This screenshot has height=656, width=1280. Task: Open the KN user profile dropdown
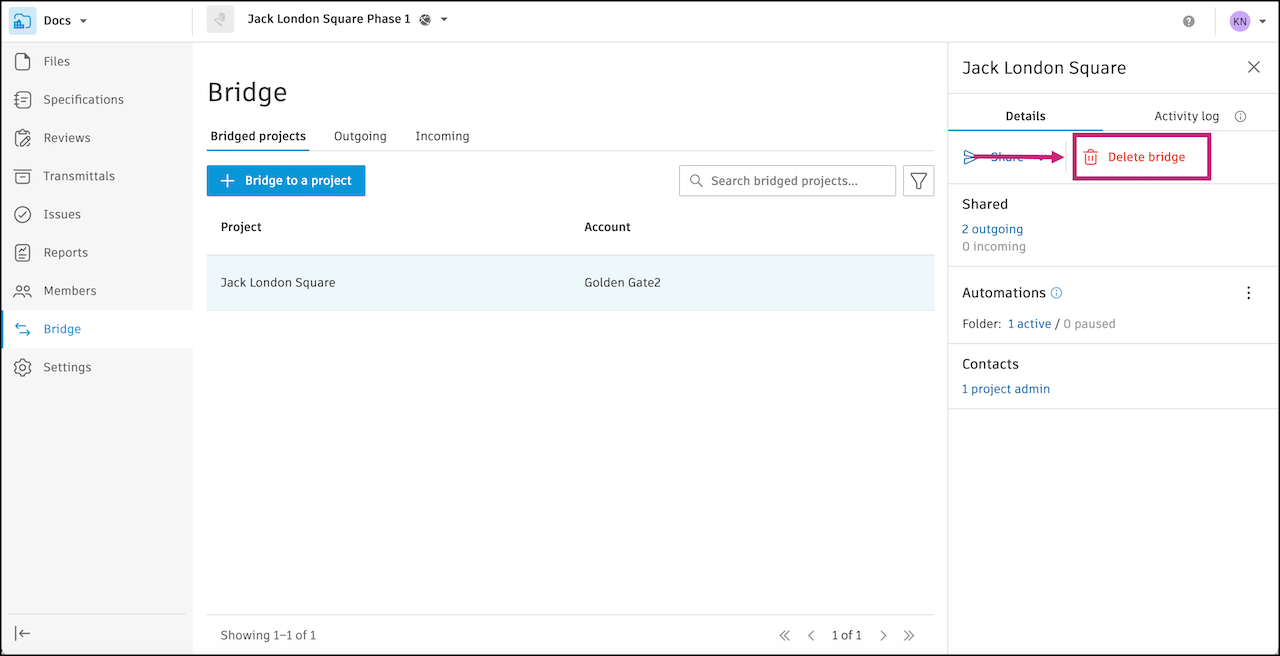(x=1262, y=21)
